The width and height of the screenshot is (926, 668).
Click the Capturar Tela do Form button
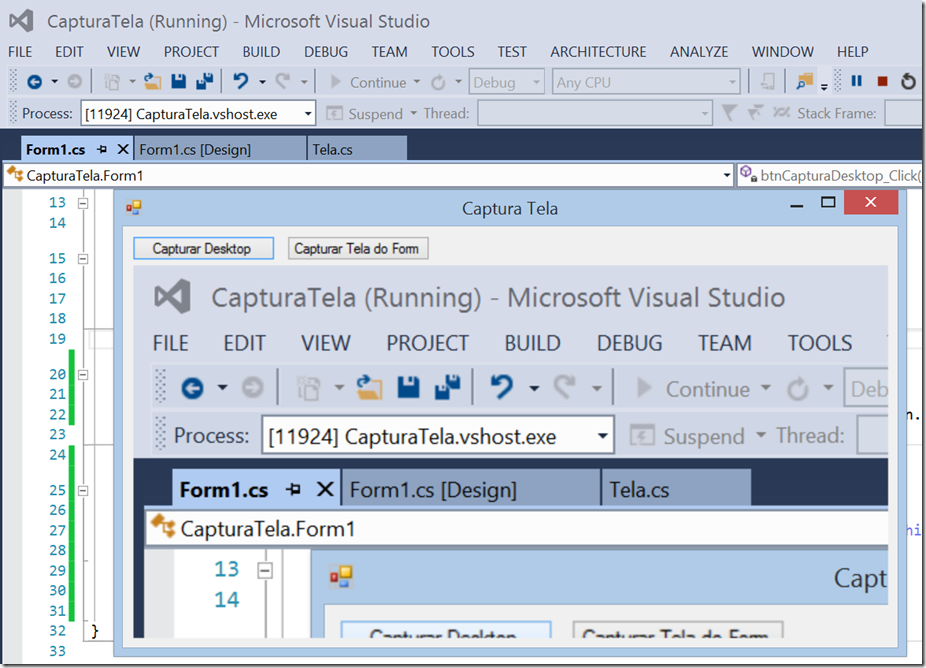coord(357,248)
